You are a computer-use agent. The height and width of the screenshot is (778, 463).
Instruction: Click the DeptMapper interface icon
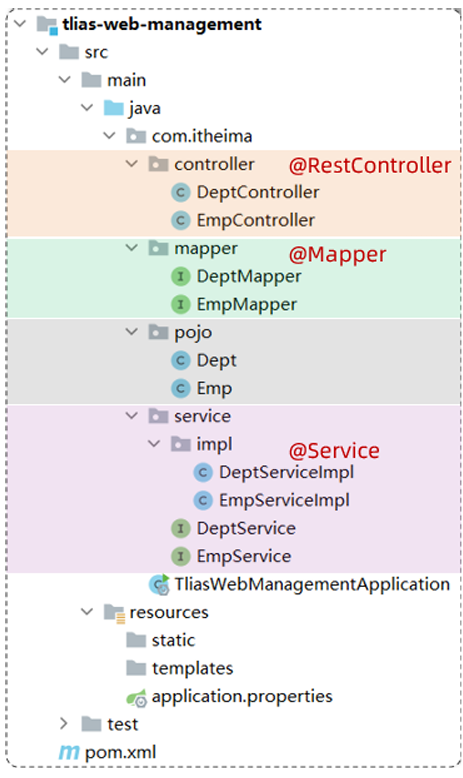[x=181, y=276]
